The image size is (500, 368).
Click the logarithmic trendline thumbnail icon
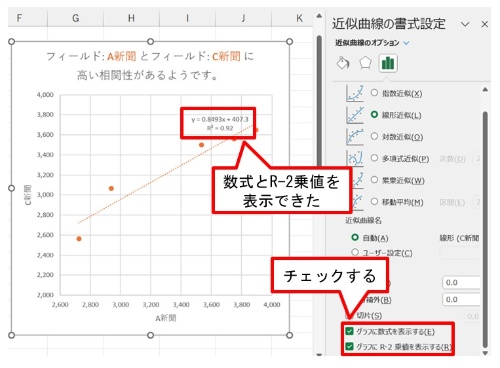355,137
